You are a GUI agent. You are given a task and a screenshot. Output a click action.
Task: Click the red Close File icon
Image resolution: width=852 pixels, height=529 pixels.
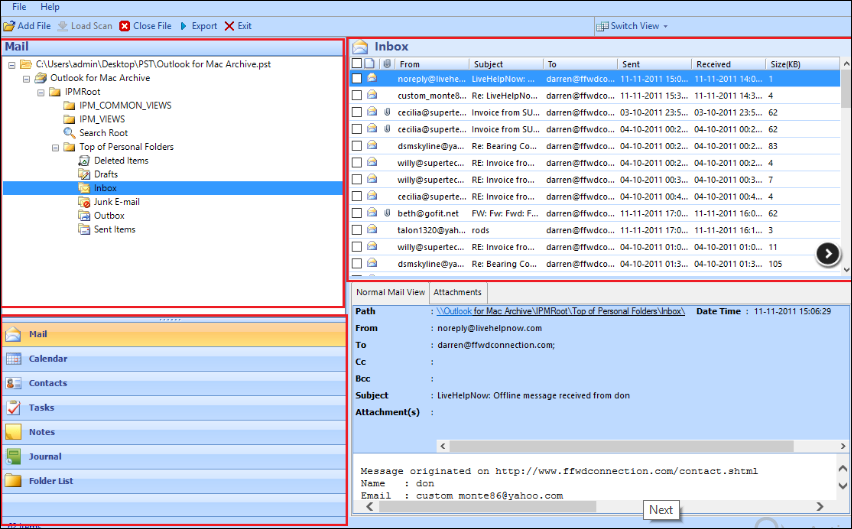(124, 26)
